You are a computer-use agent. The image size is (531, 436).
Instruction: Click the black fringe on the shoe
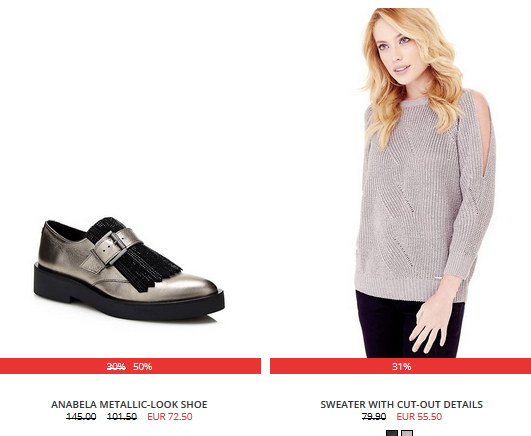[x=149, y=268]
